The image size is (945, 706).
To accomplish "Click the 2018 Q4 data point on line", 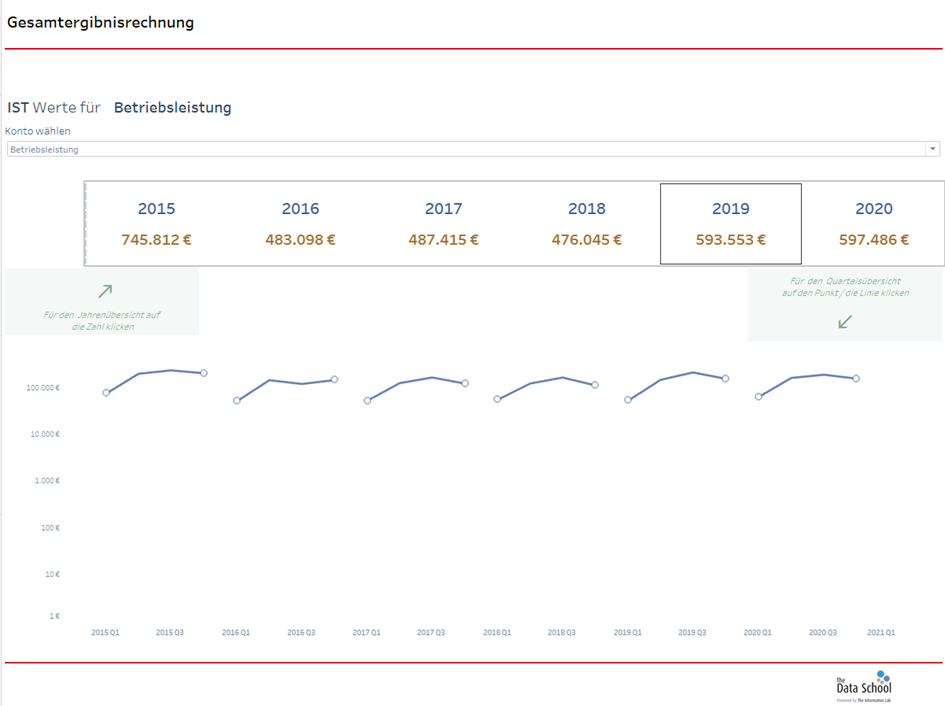I will (595, 385).
